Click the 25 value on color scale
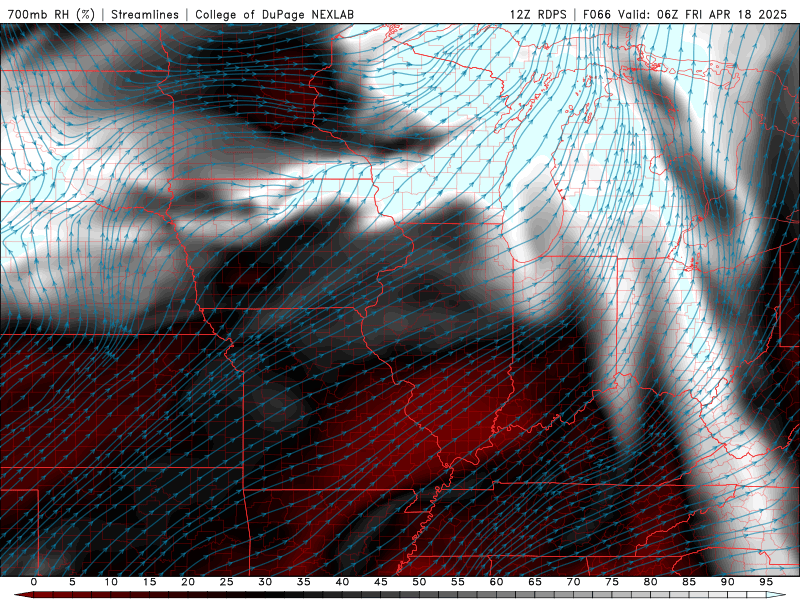Screen dimensions: 800x600 (x=227, y=582)
